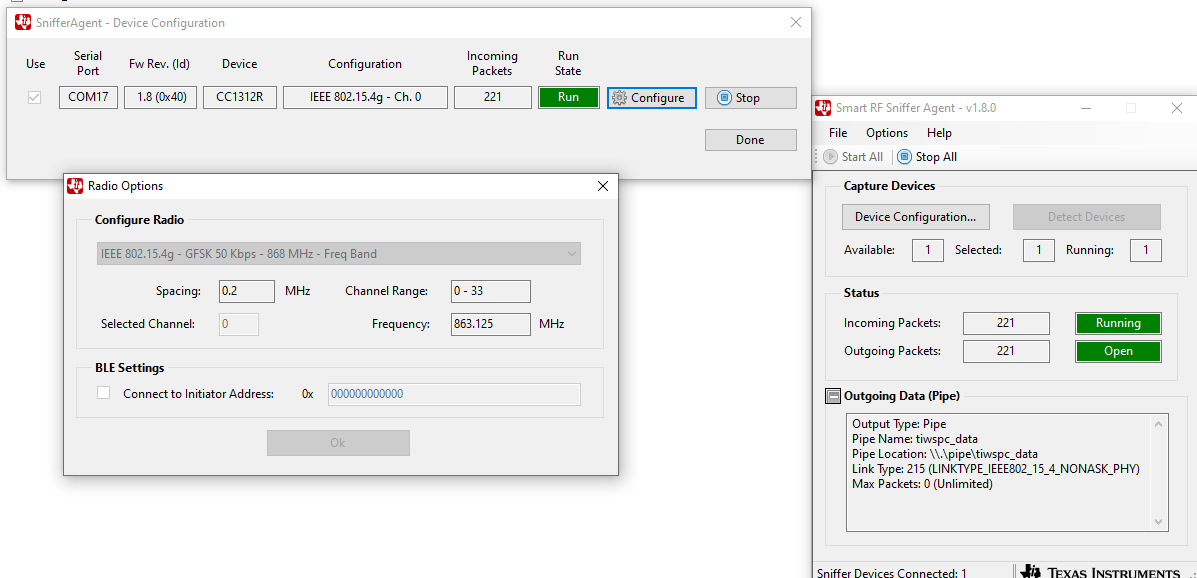Click the Channel Range field 0 - 33
1197x578 pixels.
point(490,291)
